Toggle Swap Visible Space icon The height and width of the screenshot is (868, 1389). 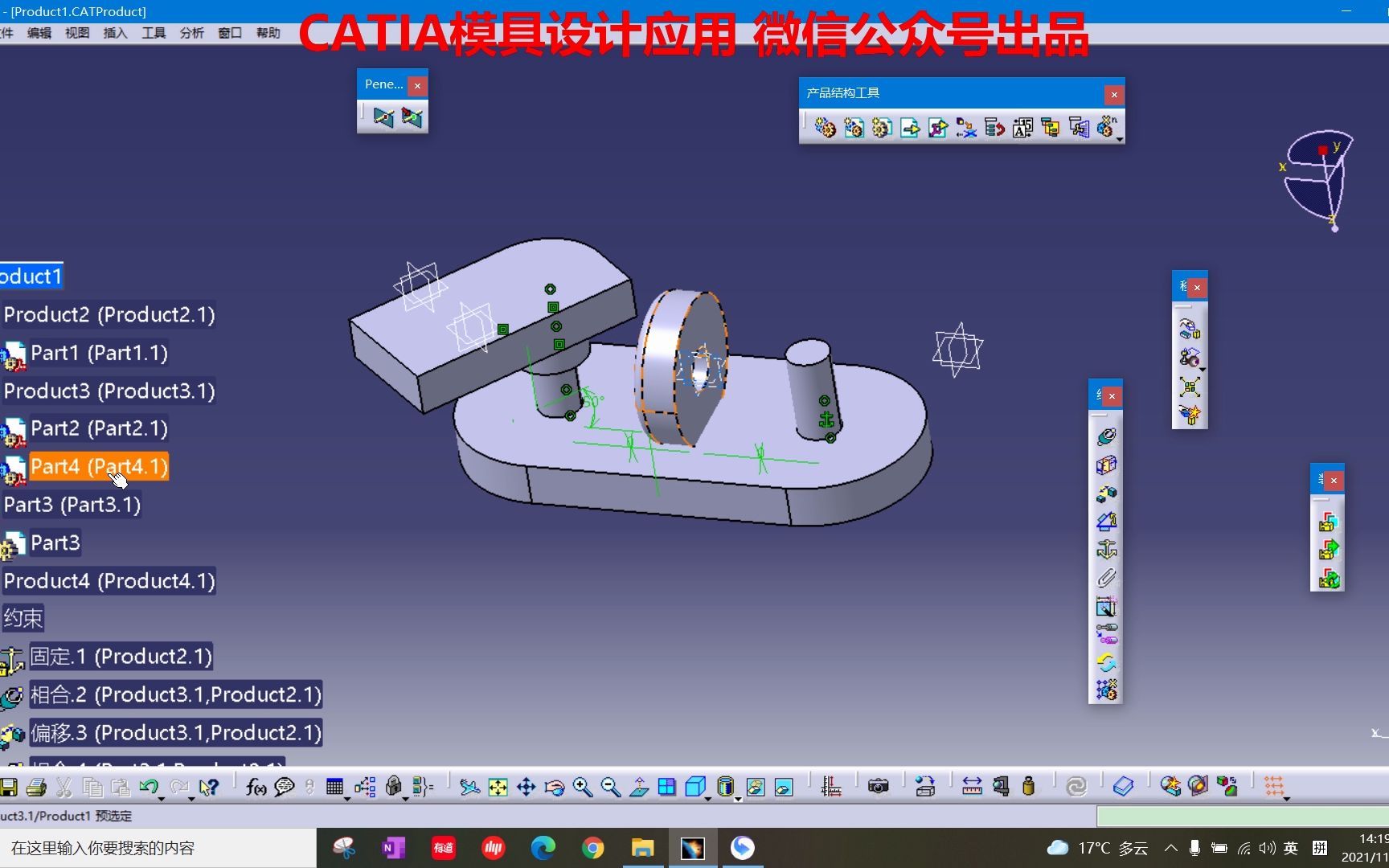[x=784, y=787]
